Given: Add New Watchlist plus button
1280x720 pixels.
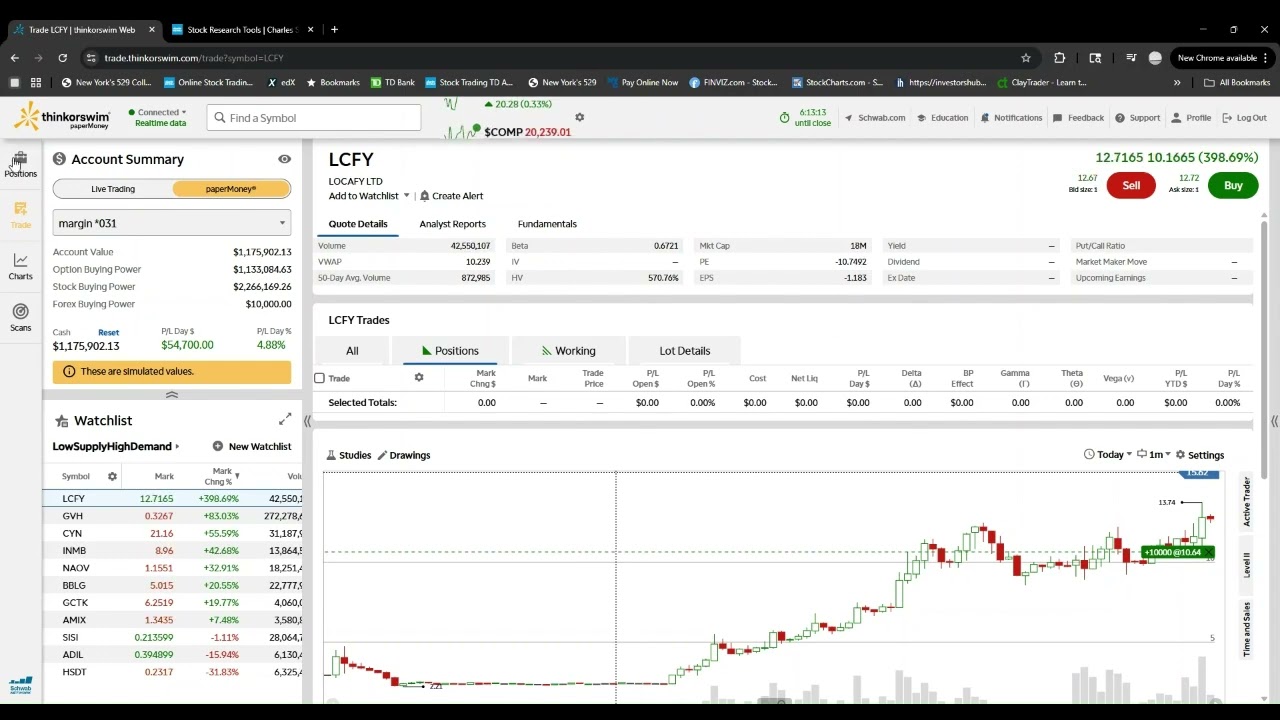Looking at the screenshot, I should (x=252, y=447).
